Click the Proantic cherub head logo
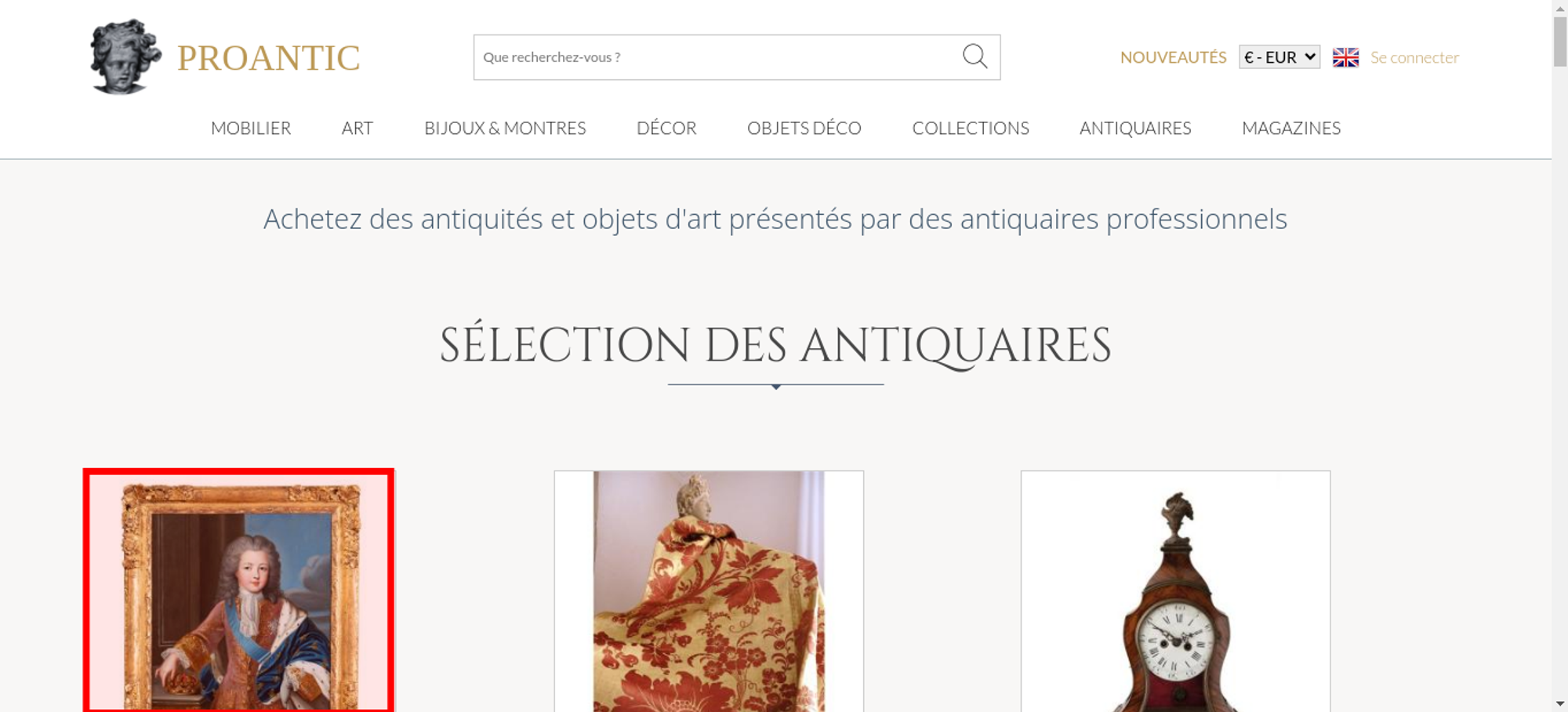This screenshot has height=712, width=1568. click(x=125, y=57)
